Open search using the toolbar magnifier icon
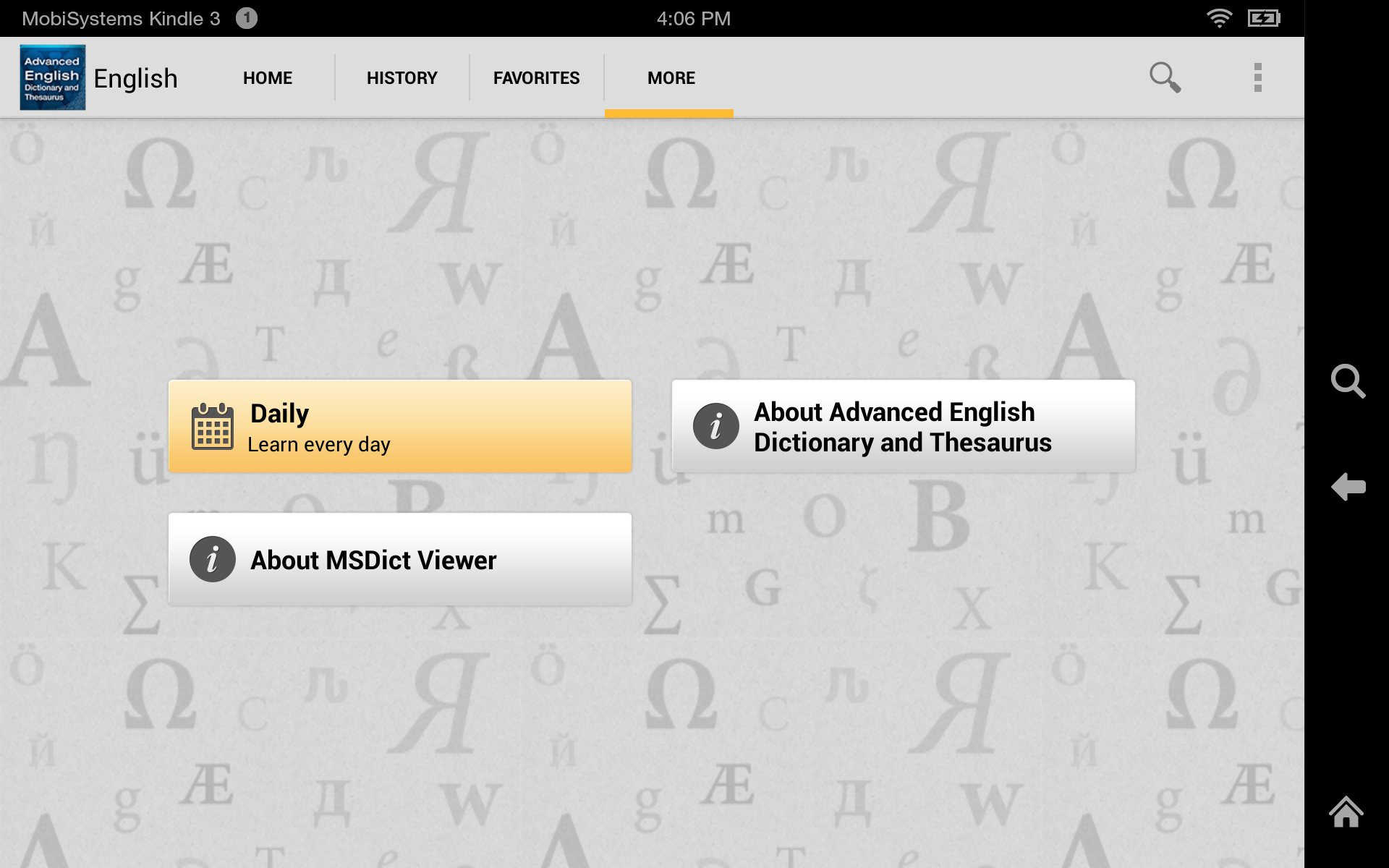Viewport: 1389px width, 868px height. (x=1165, y=77)
